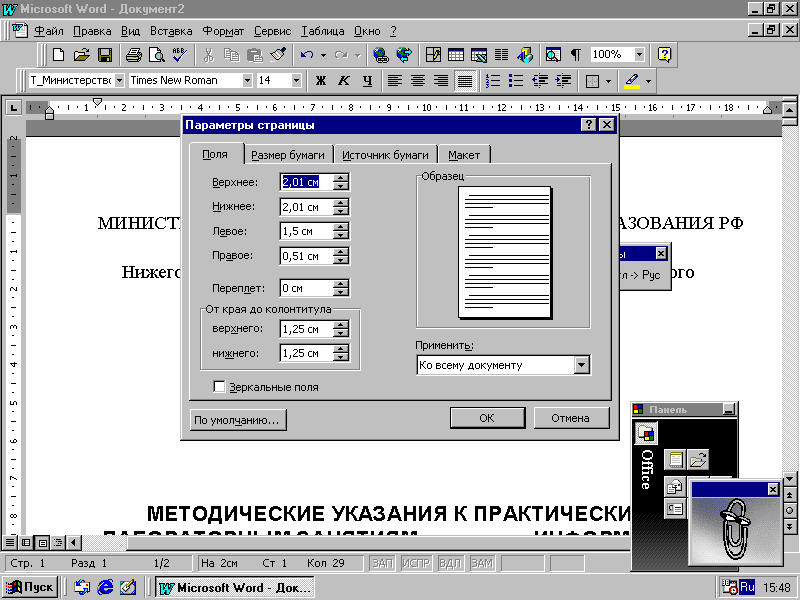Toggle the show paragraph marks ¶ button

point(576,55)
